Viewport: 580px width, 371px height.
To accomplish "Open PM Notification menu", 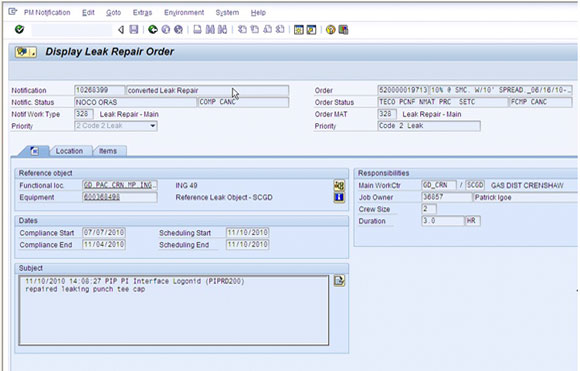I will [47, 13].
